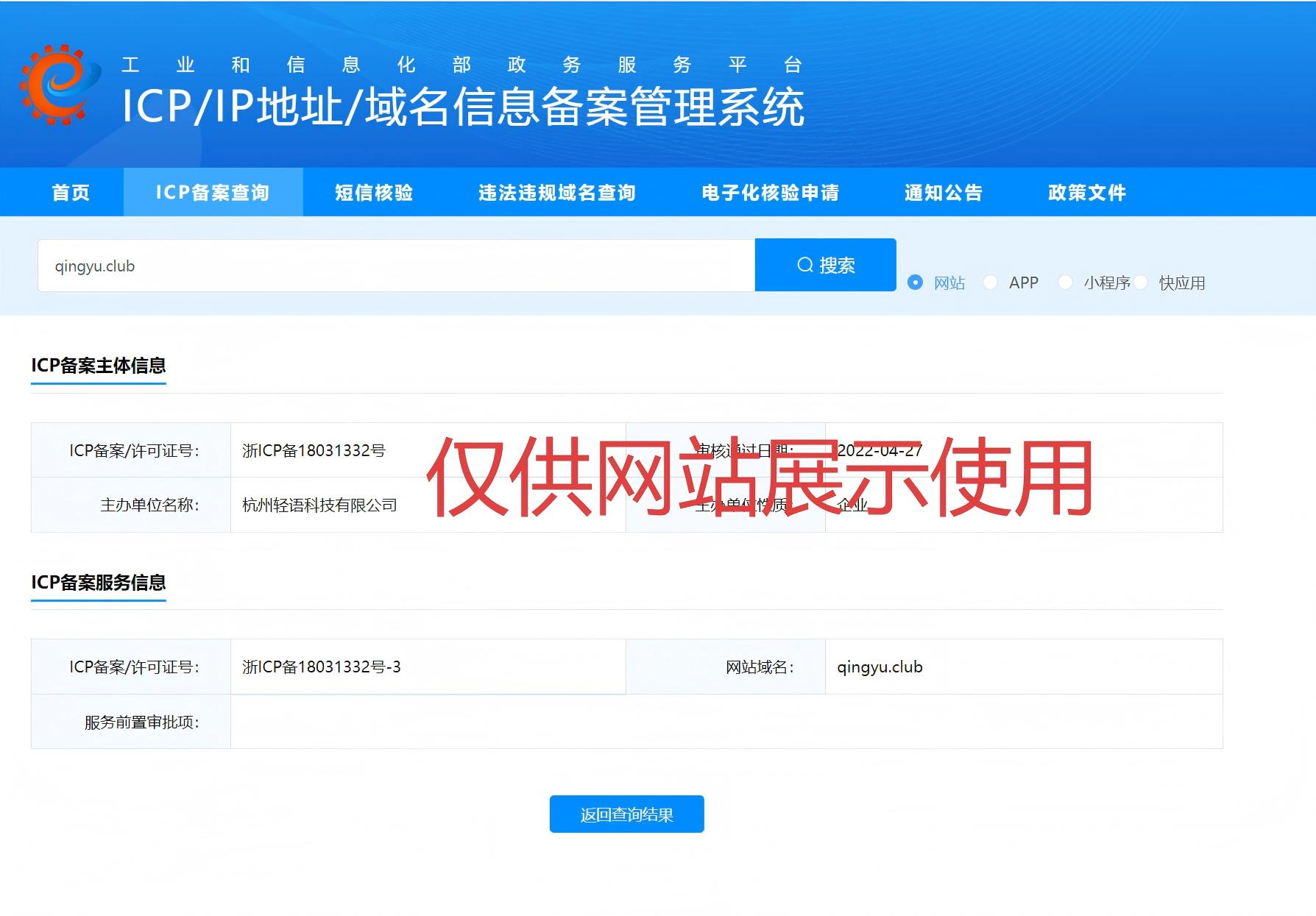Click the 搜索 search button
Image resolution: width=1316 pixels, height=916 pixels.
point(825,265)
